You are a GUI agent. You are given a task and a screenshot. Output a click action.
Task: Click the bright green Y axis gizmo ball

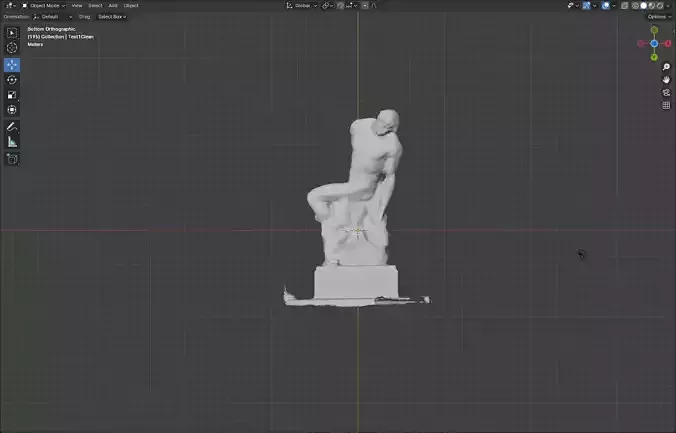click(x=654, y=57)
